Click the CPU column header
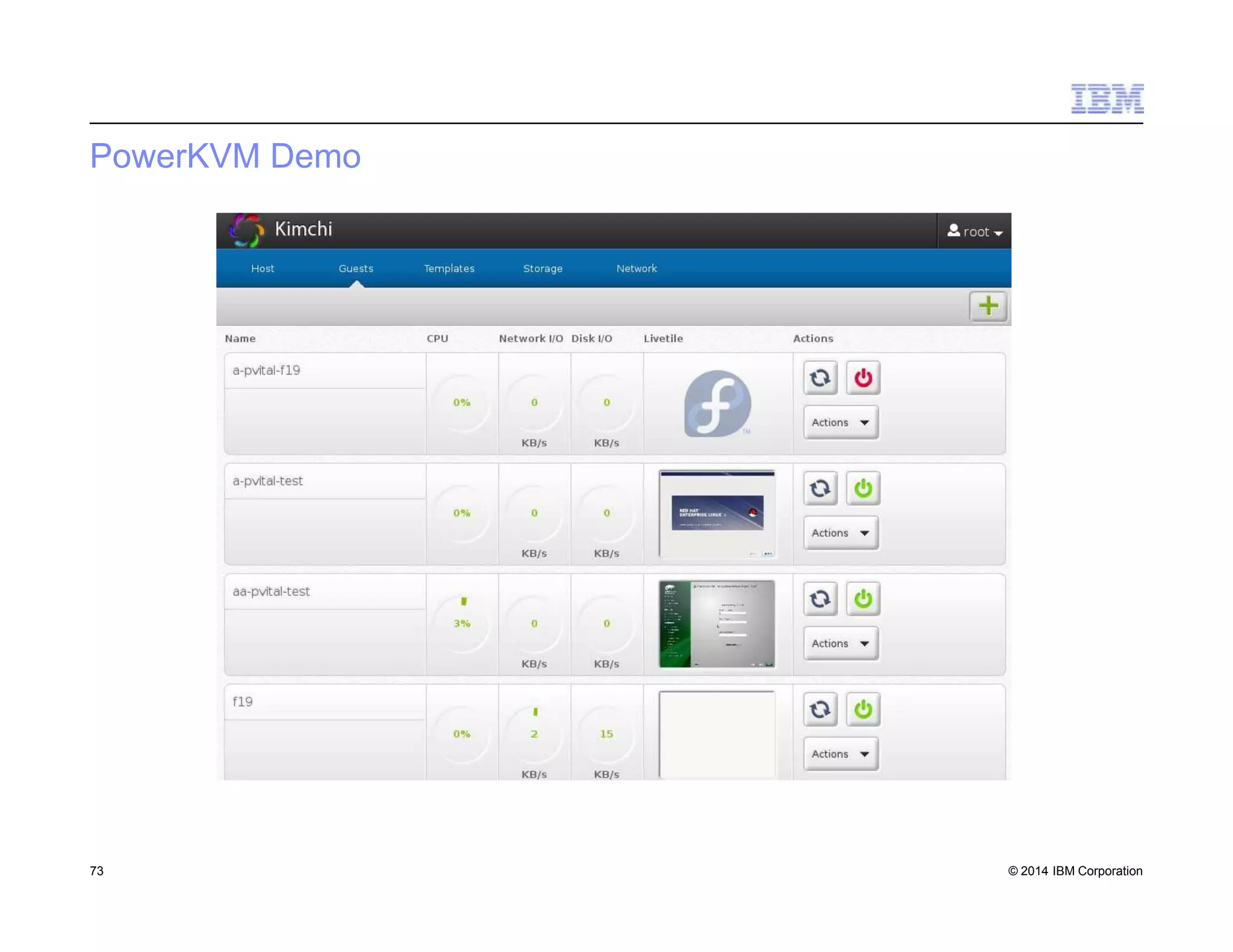The height and width of the screenshot is (952, 1233). 437,338
